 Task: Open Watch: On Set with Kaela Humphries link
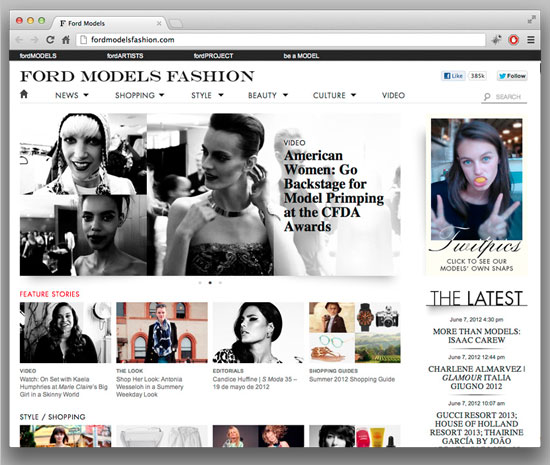click(x=64, y=387)
